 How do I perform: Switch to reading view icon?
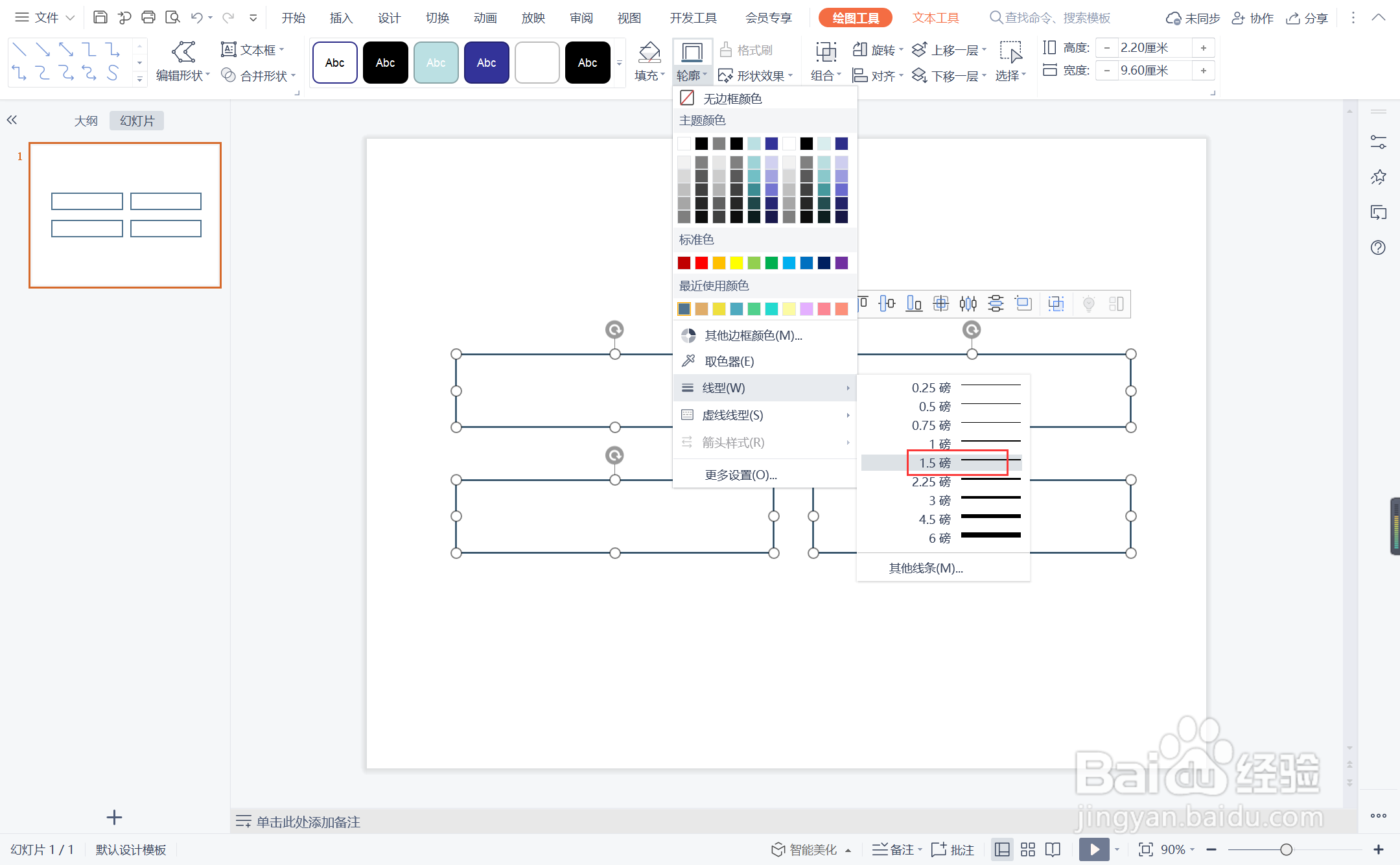[x=1053, y=849]
